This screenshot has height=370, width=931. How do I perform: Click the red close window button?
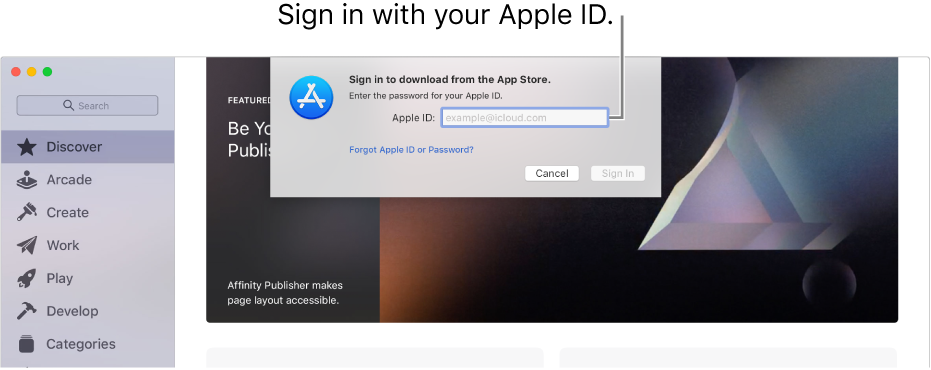[x=16, y=71]
